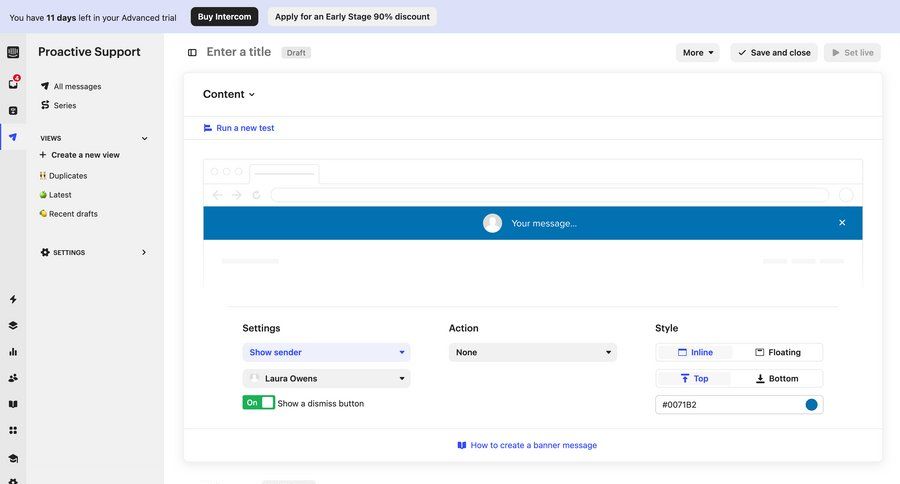Open Series in sidebar
The height and width of the screenshot is (484, 900).
pos(65,106)
